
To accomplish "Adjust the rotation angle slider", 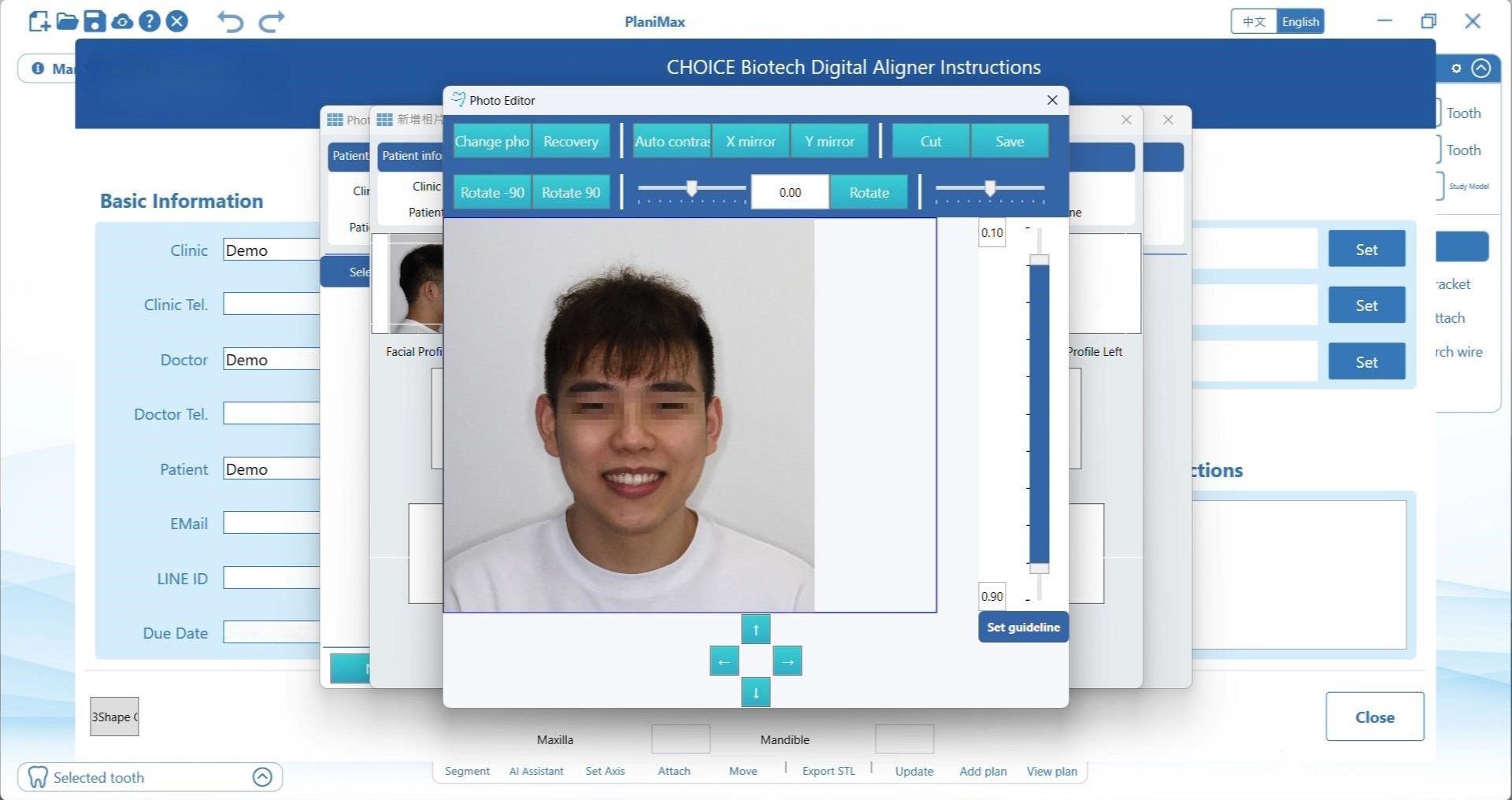I will pos(691,188).
